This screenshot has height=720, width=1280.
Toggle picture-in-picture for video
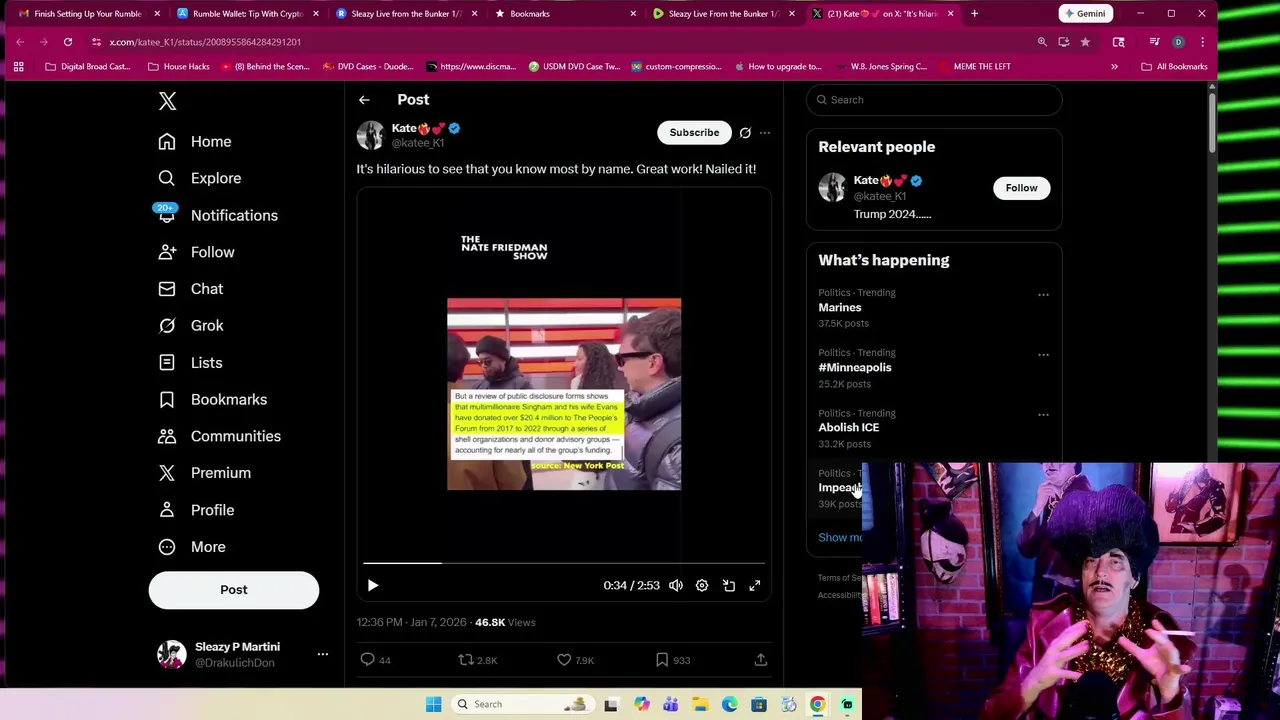pos(729,586)
